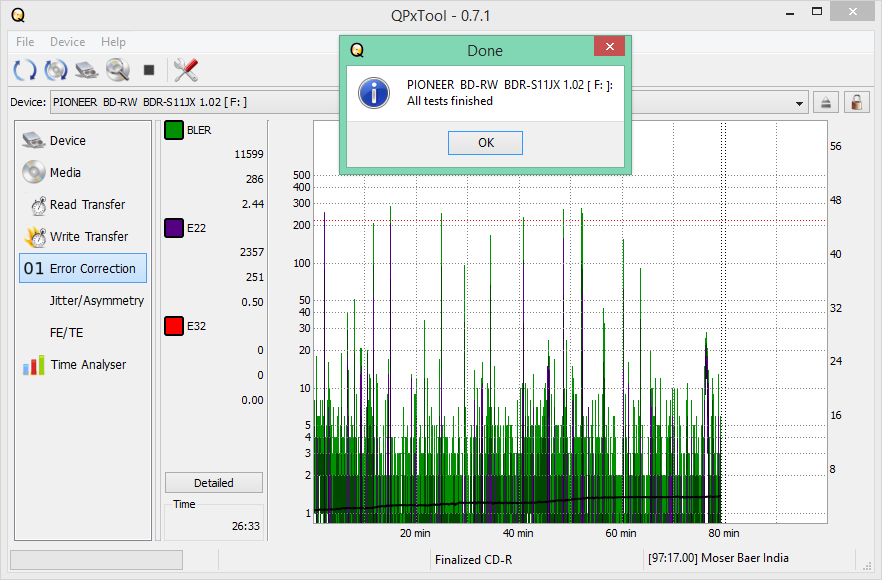Click the All tests finished message

[x=450, y=101]
